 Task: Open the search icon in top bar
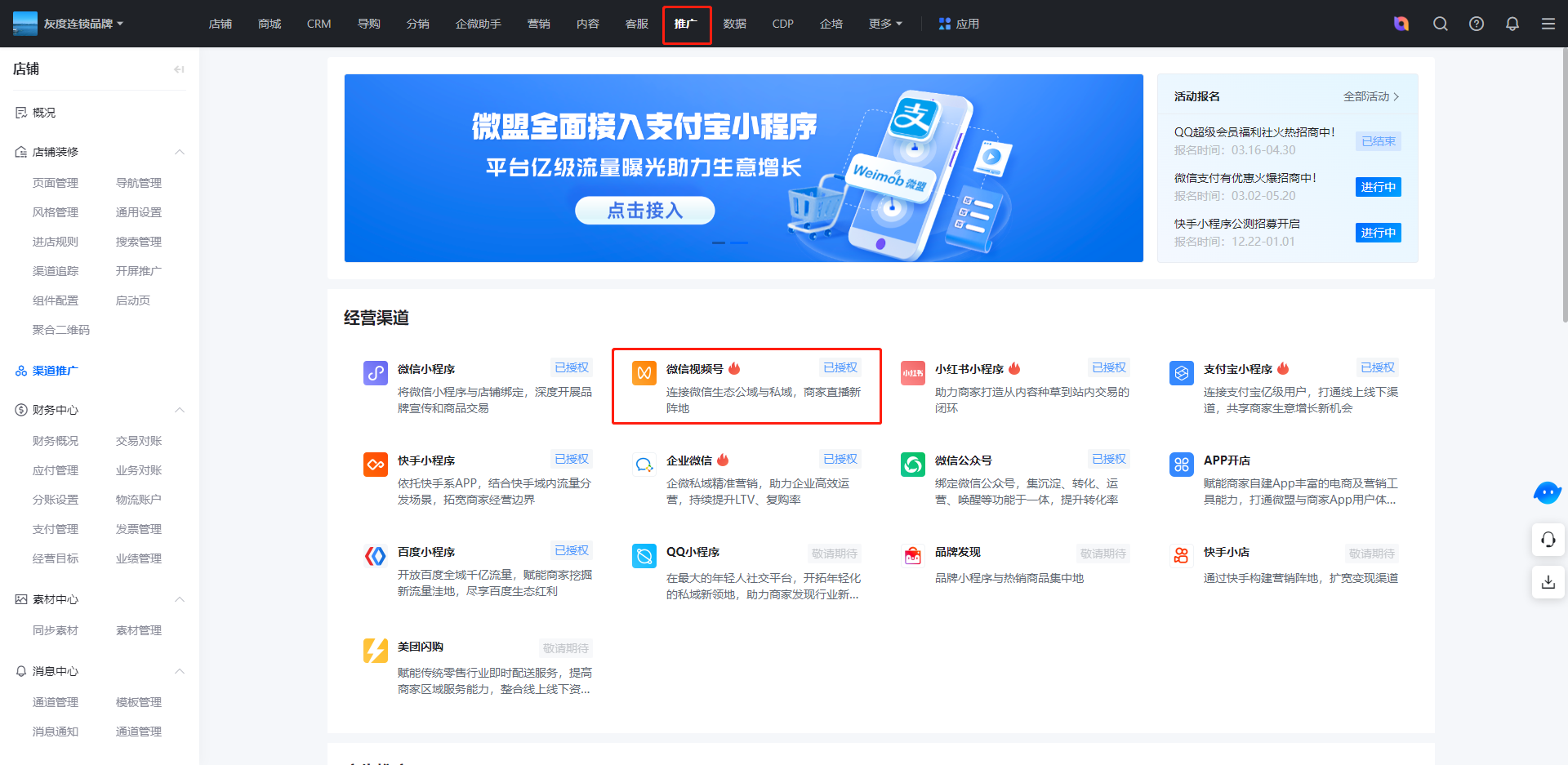tap(1441, 24)
